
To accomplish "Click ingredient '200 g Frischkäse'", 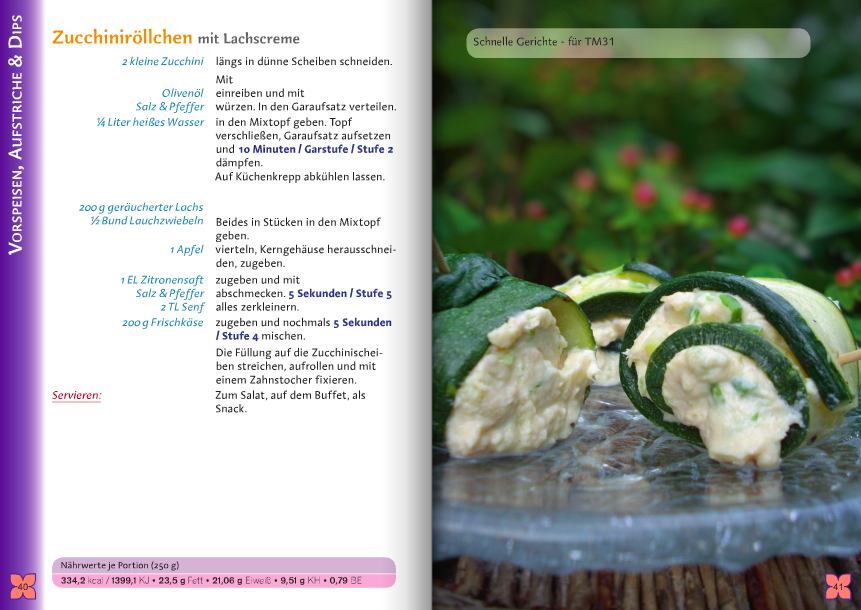I will pos(163,323).
